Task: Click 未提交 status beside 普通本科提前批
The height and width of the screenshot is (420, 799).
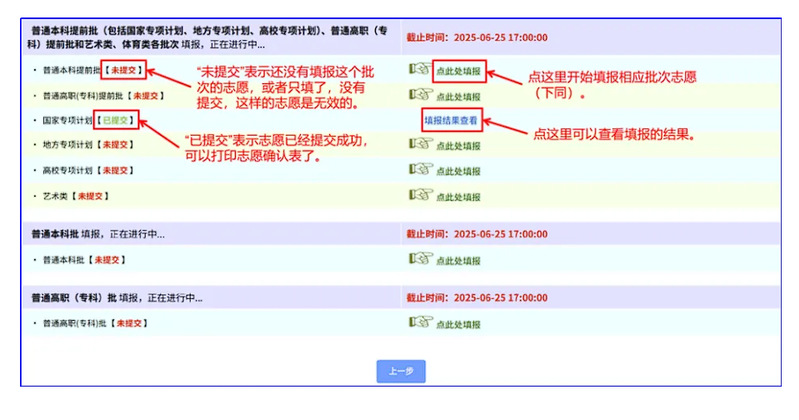Action: [x=125, y=71]
